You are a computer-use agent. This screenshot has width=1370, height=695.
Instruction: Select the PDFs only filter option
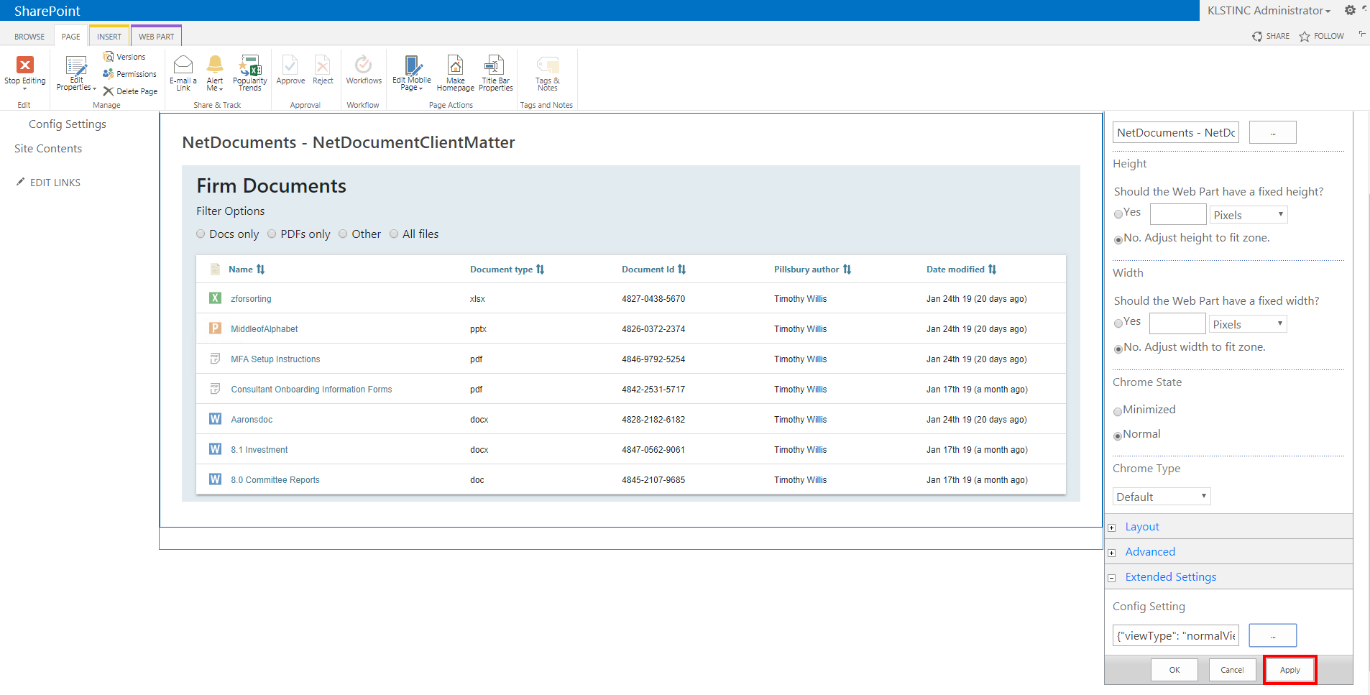click(x=272, y=234)
